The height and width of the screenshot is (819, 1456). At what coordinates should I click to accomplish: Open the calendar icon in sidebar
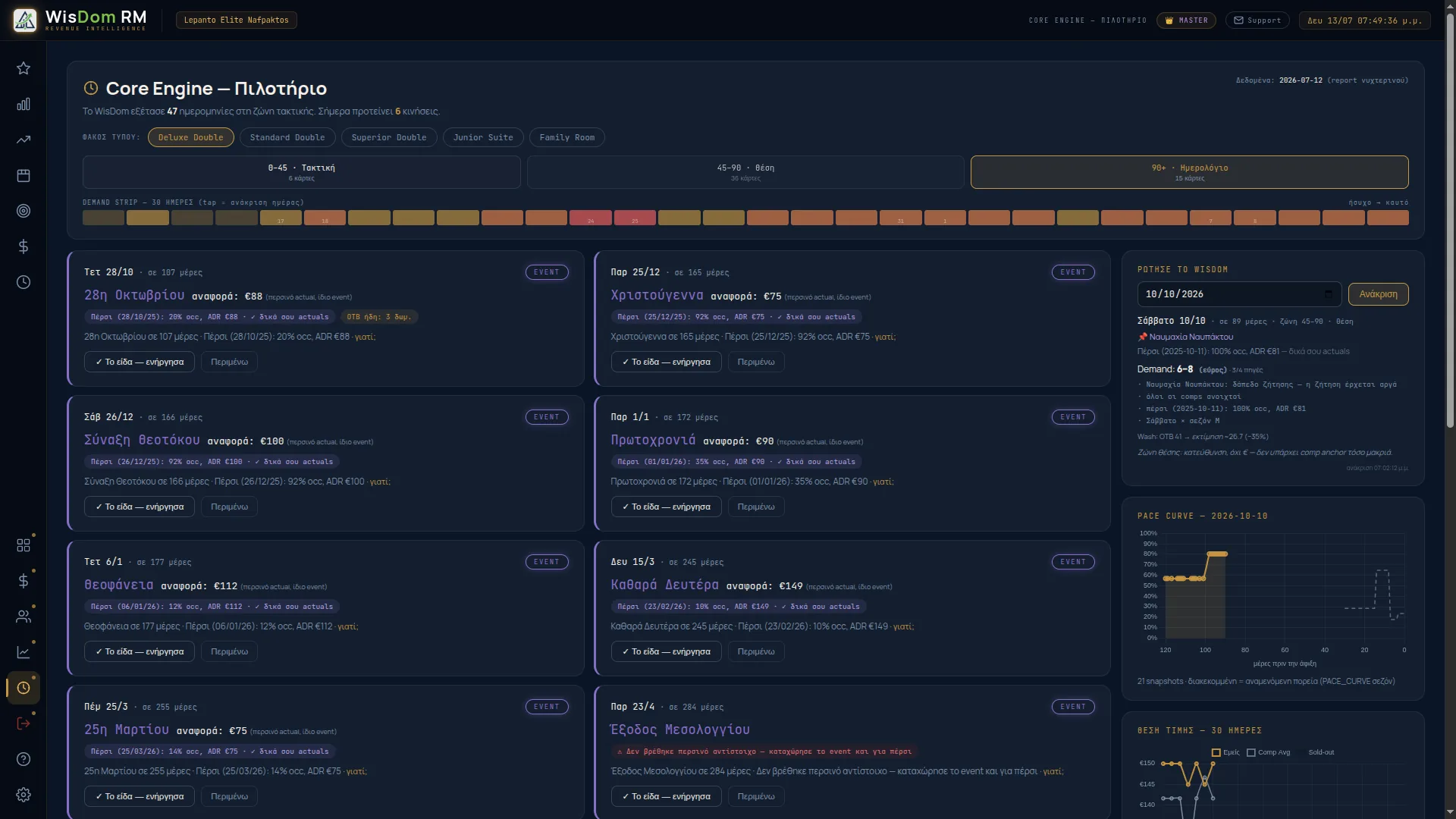24,175
